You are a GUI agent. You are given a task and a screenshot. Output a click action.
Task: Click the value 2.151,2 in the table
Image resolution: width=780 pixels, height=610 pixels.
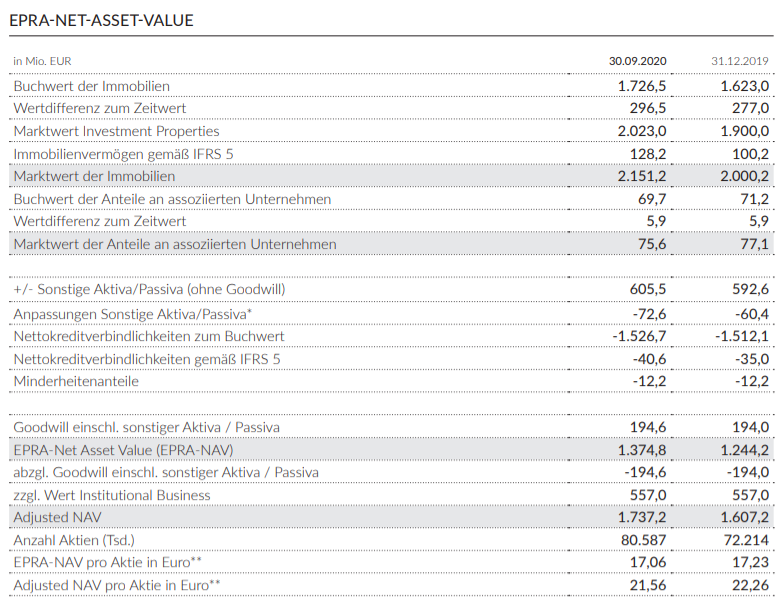click(x=642, y=176)
